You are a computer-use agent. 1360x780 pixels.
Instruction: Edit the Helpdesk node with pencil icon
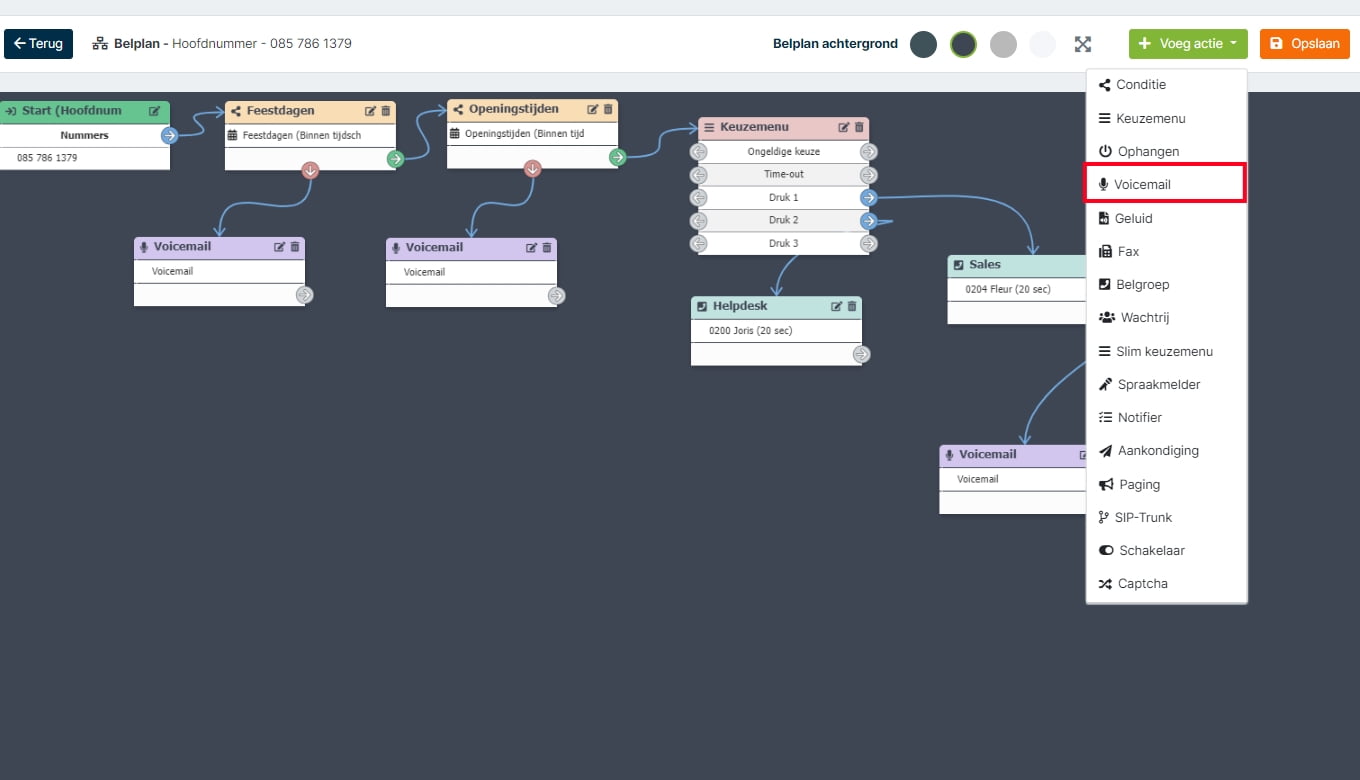(x=837, y=306)
